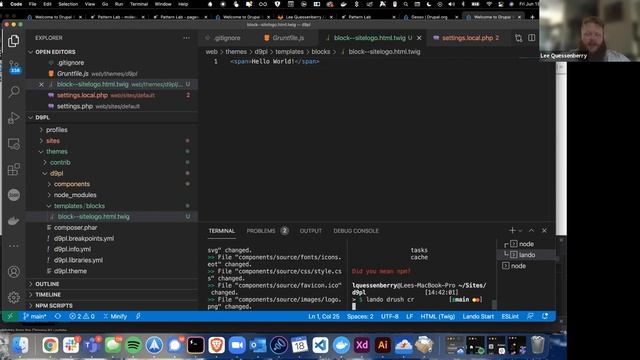Click the feedback icon in status bar
Screen dimensions: 640x360
530,316
